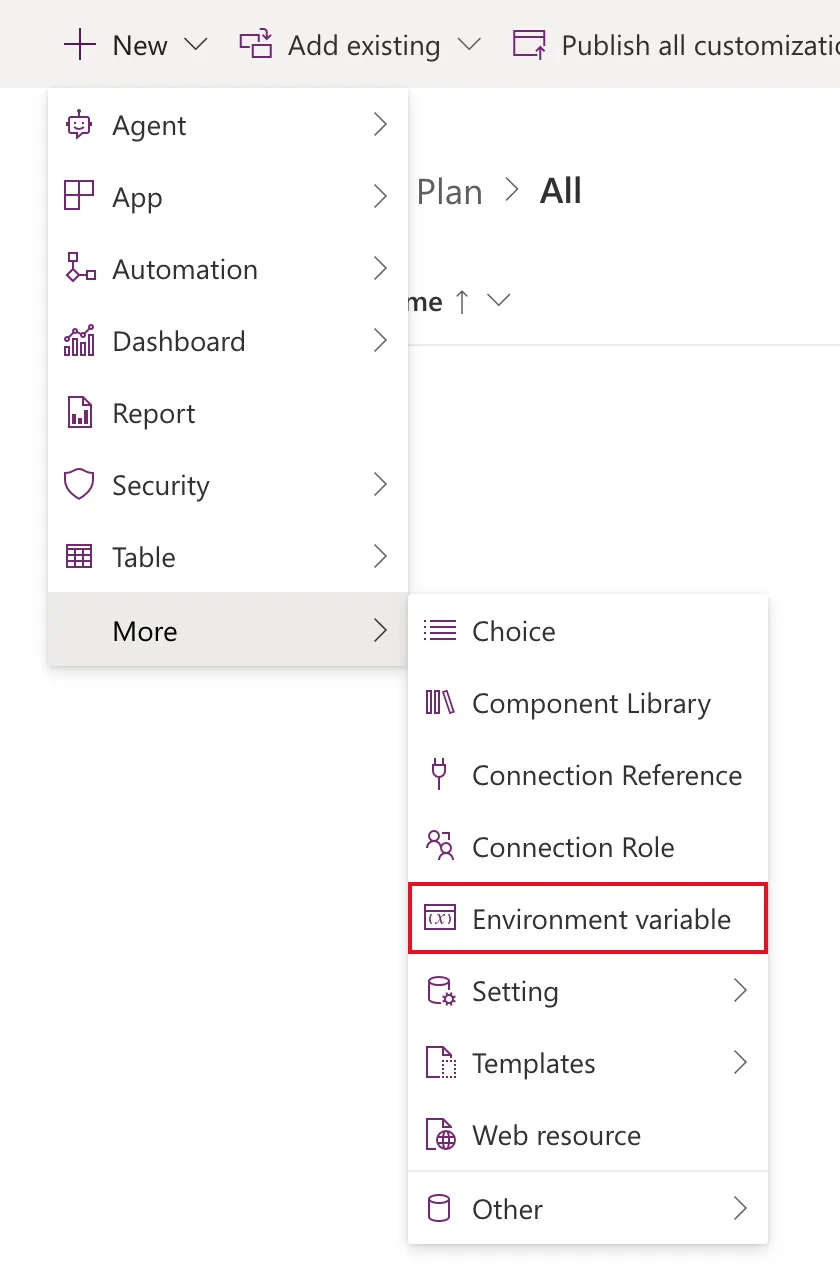Click the Add existing icon
840x1272 pixels.
point(256,45)
